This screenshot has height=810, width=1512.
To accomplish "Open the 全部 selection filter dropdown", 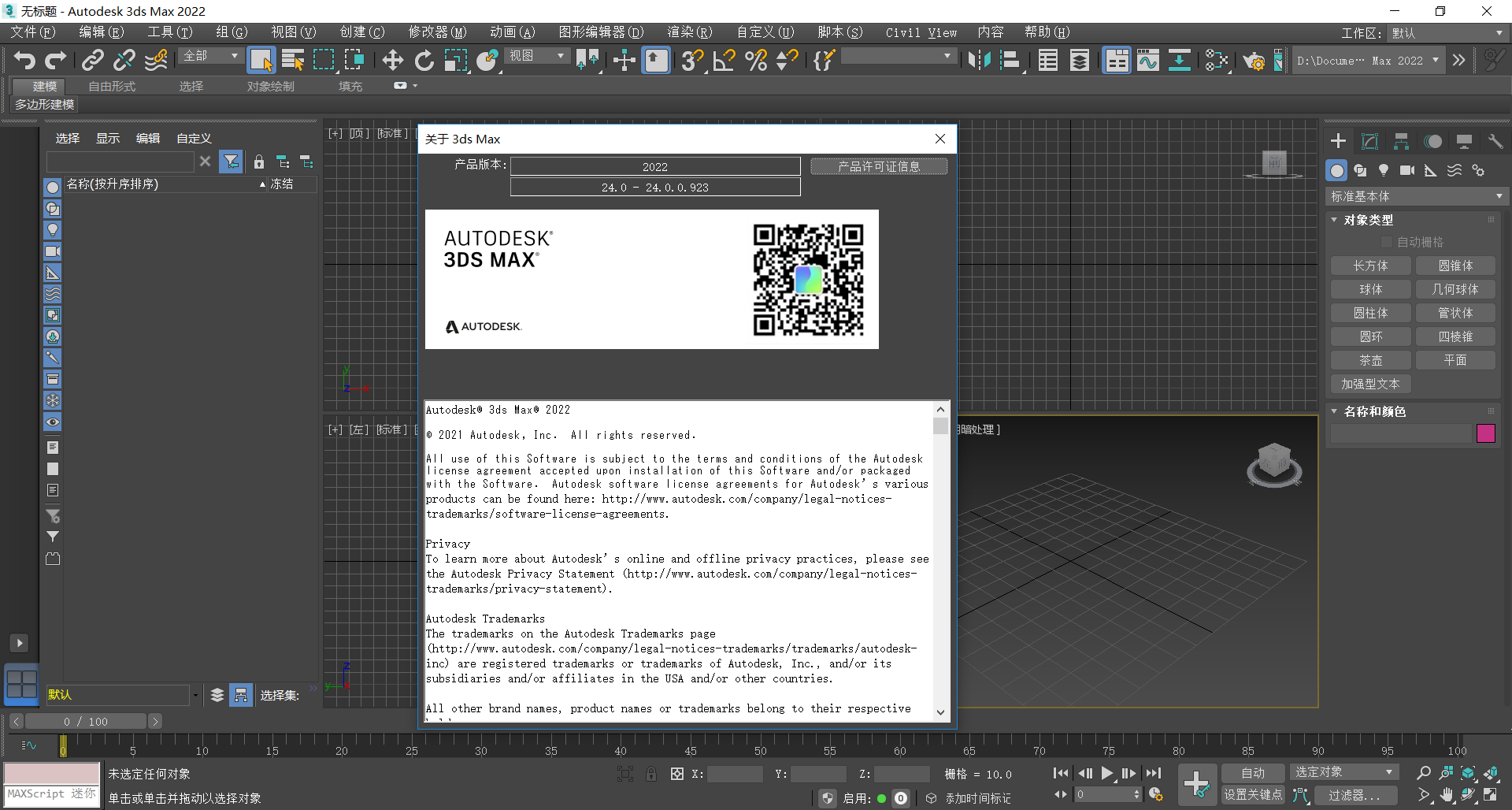I will tap(210, 56).
